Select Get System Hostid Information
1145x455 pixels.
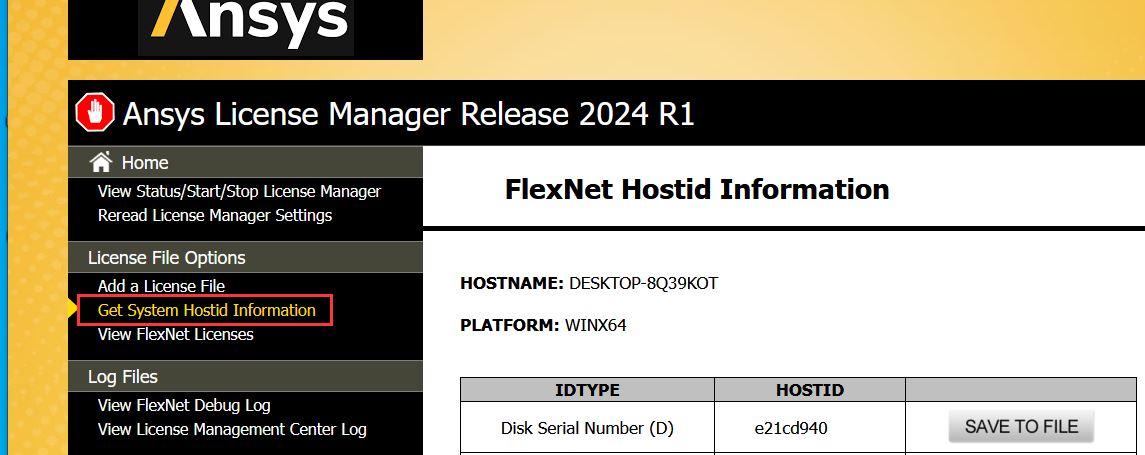coord(206,310)
